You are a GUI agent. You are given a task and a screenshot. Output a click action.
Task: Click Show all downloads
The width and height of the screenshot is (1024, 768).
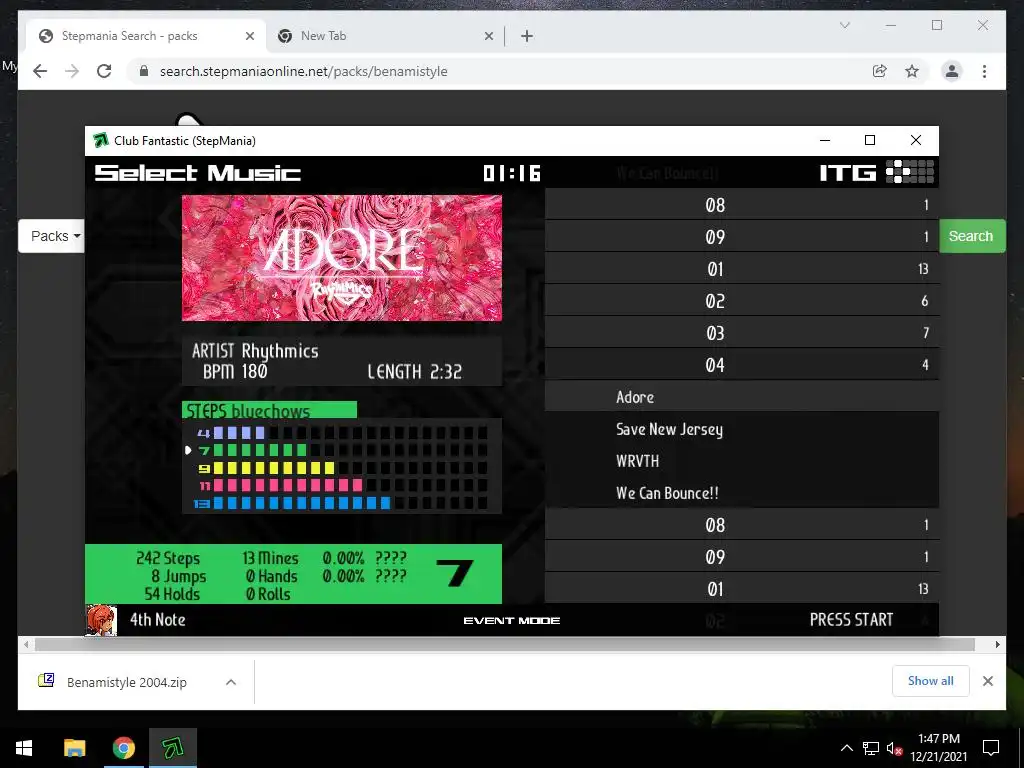coord(931,681)
